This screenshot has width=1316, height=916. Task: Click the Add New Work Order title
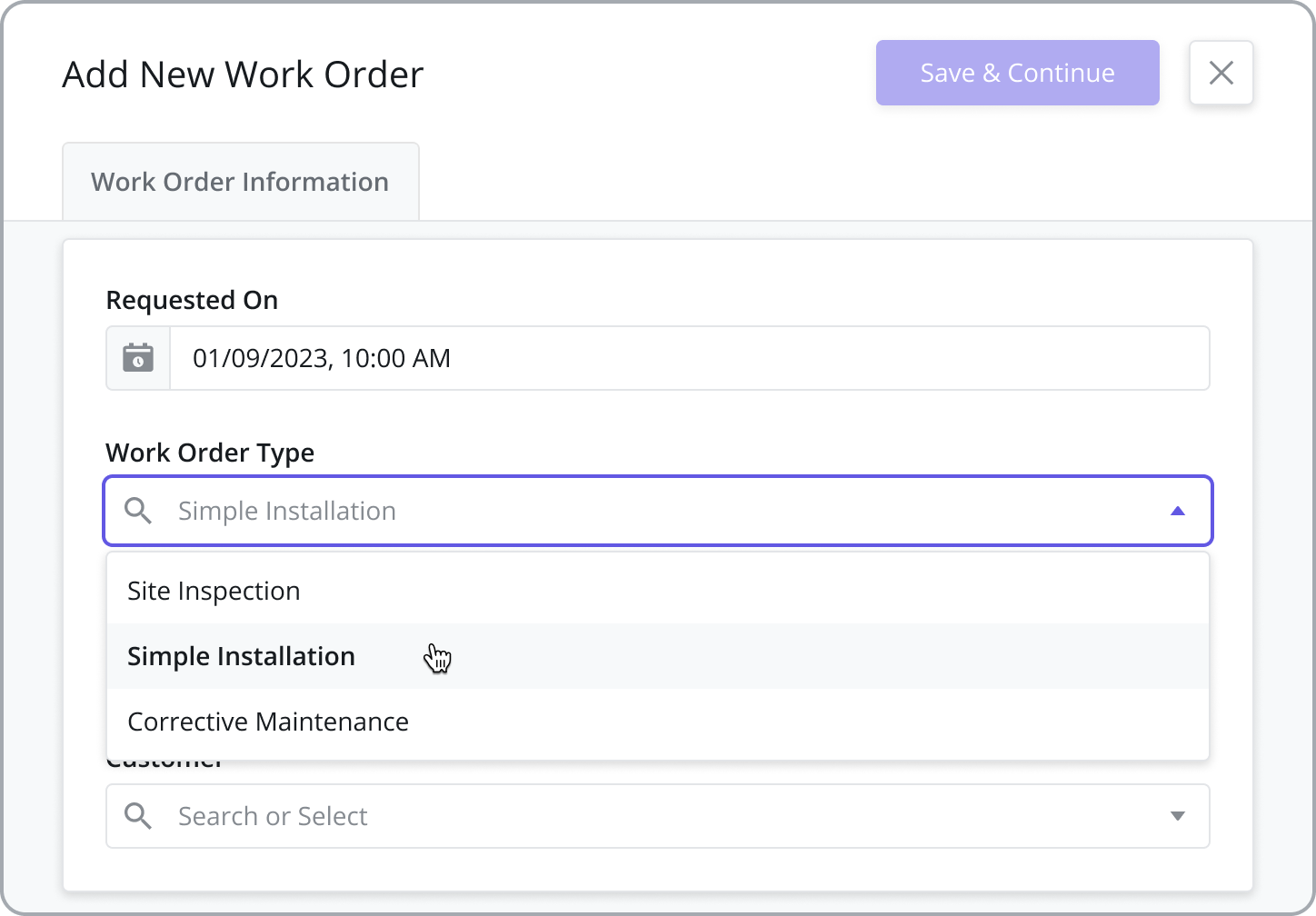point(242,74)
